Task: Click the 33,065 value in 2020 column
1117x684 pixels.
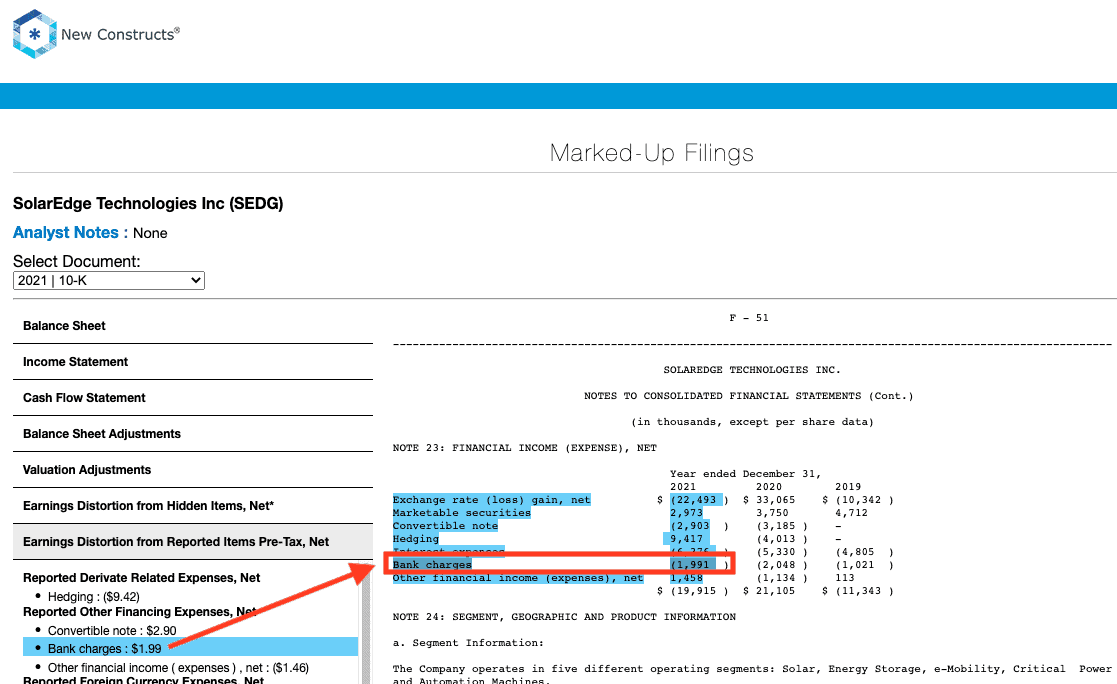Action: click(776, 500)
